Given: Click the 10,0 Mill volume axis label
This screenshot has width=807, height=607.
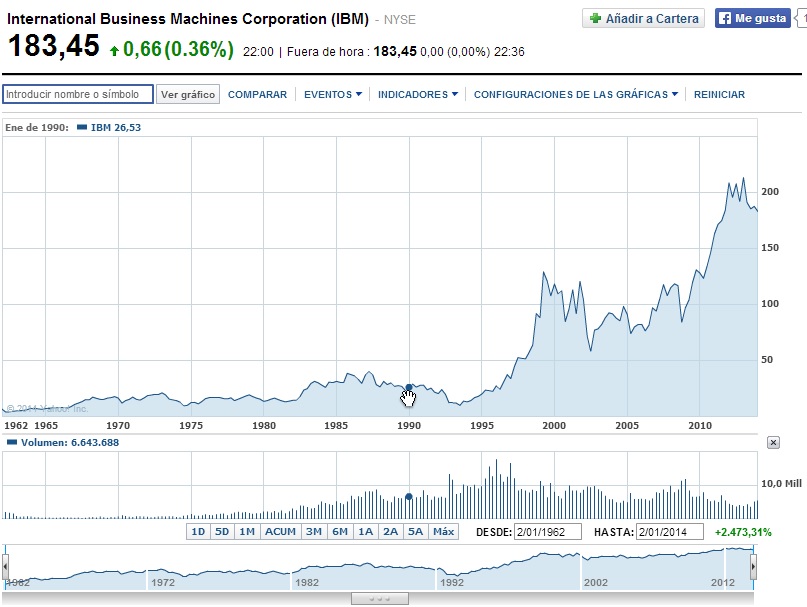Looking at the screenshot, I should click(x=781, y=483).
